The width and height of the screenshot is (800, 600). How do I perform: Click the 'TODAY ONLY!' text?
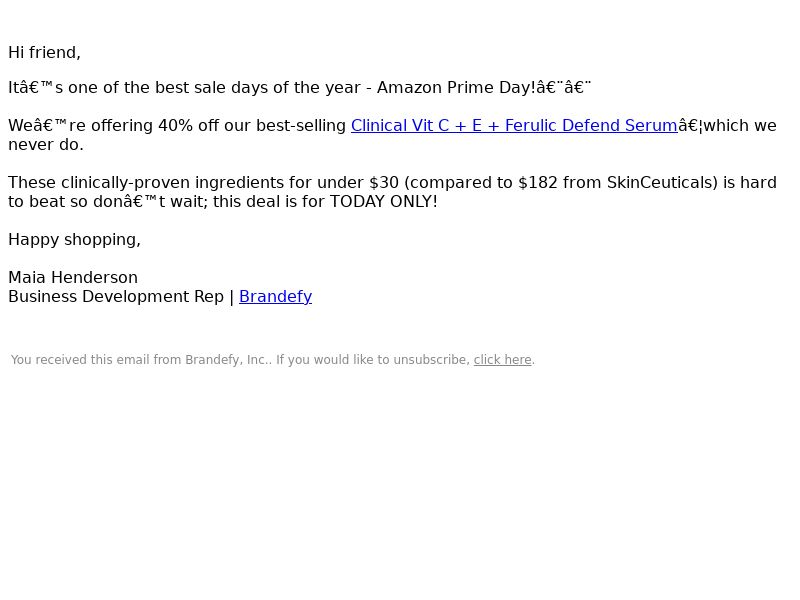click(x=384, y=202)
